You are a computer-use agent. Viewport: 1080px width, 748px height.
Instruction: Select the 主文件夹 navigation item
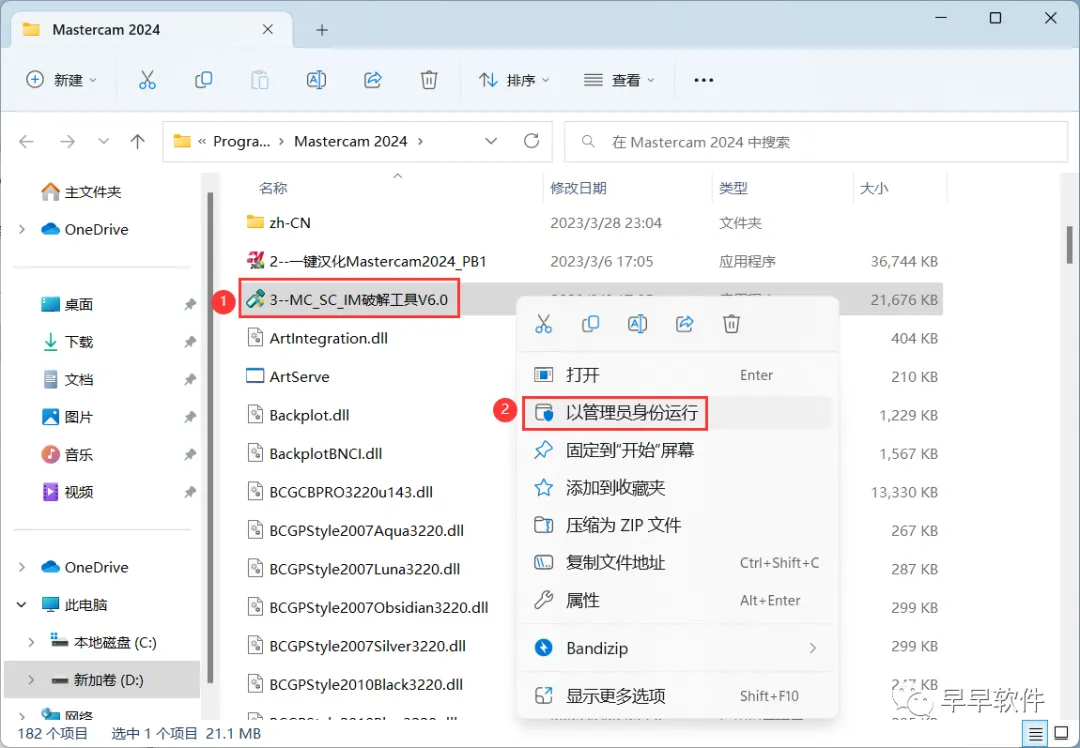pyautogui.click(x=81, y=191)
